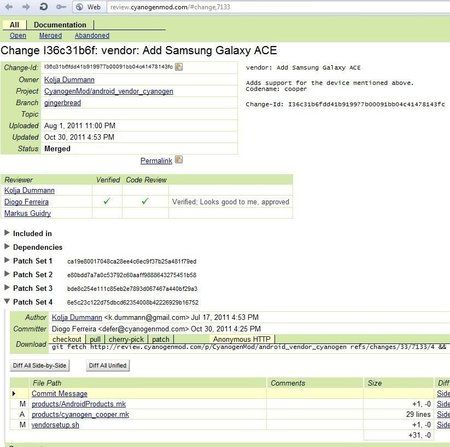This screenshot has height=447, width=450.
Task: Open the Open changes link
Action: 18,36
